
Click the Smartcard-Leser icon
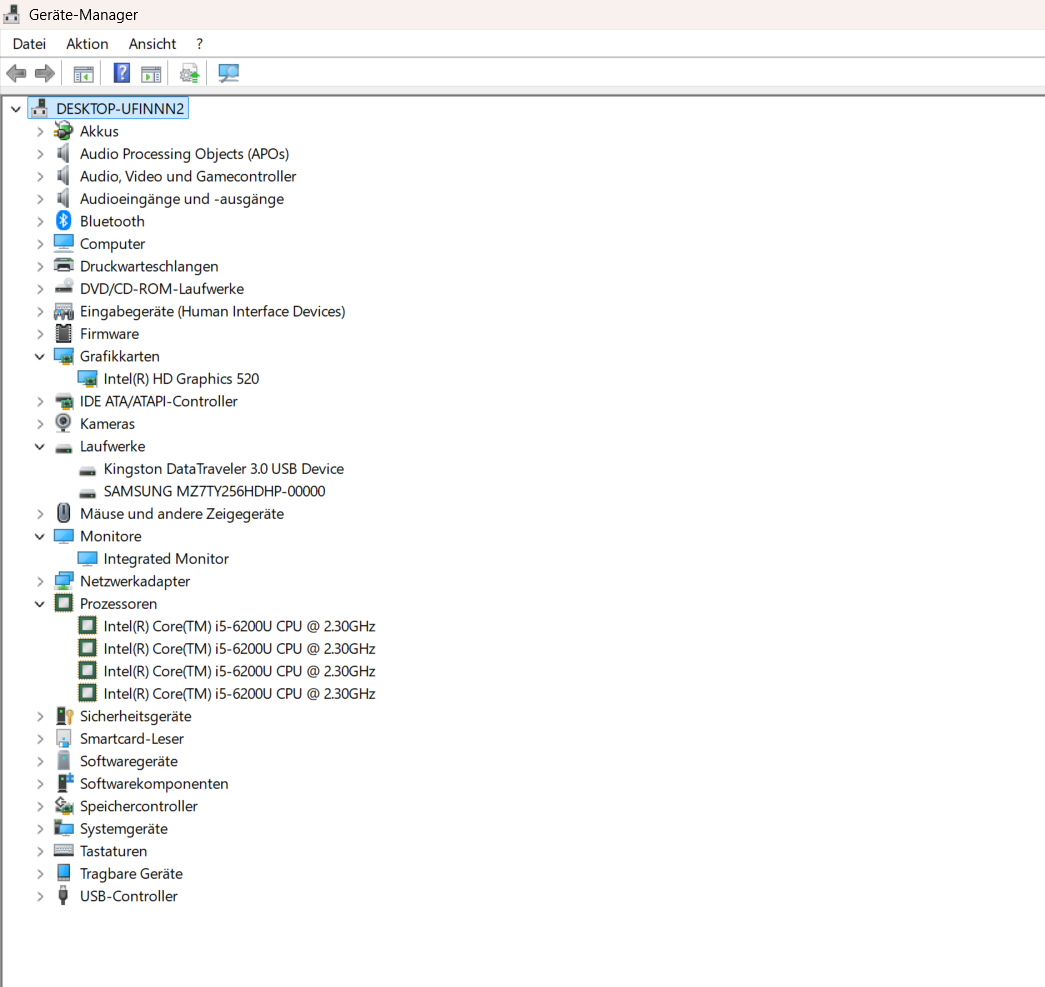pyautogui.click(x=63, y=738)
